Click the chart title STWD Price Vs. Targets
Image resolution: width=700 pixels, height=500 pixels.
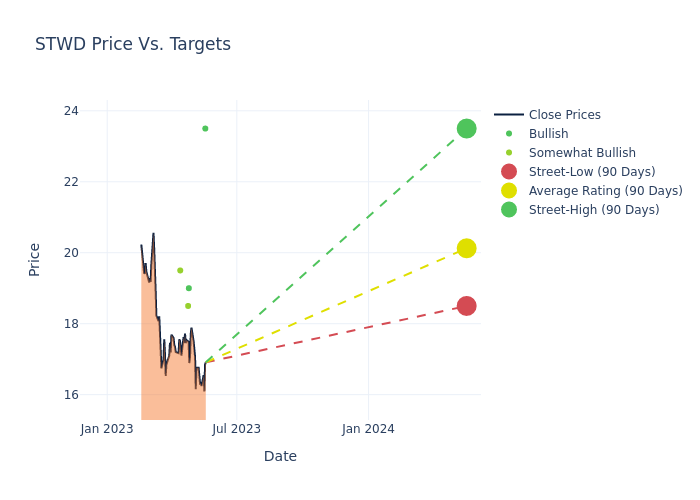coord(133,44)
